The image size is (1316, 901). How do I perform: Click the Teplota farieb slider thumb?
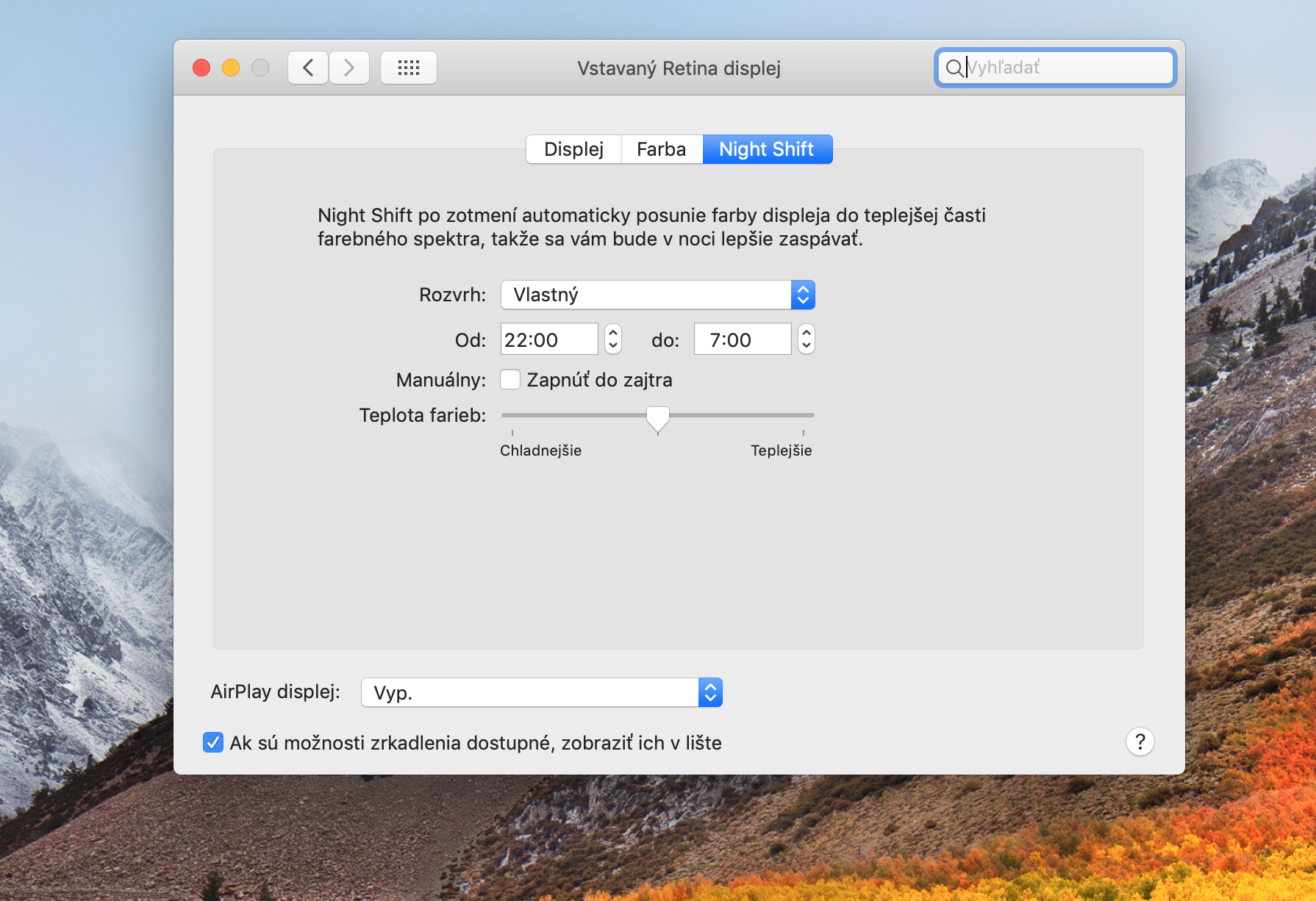pyautogui.click(x=658, y=419)
